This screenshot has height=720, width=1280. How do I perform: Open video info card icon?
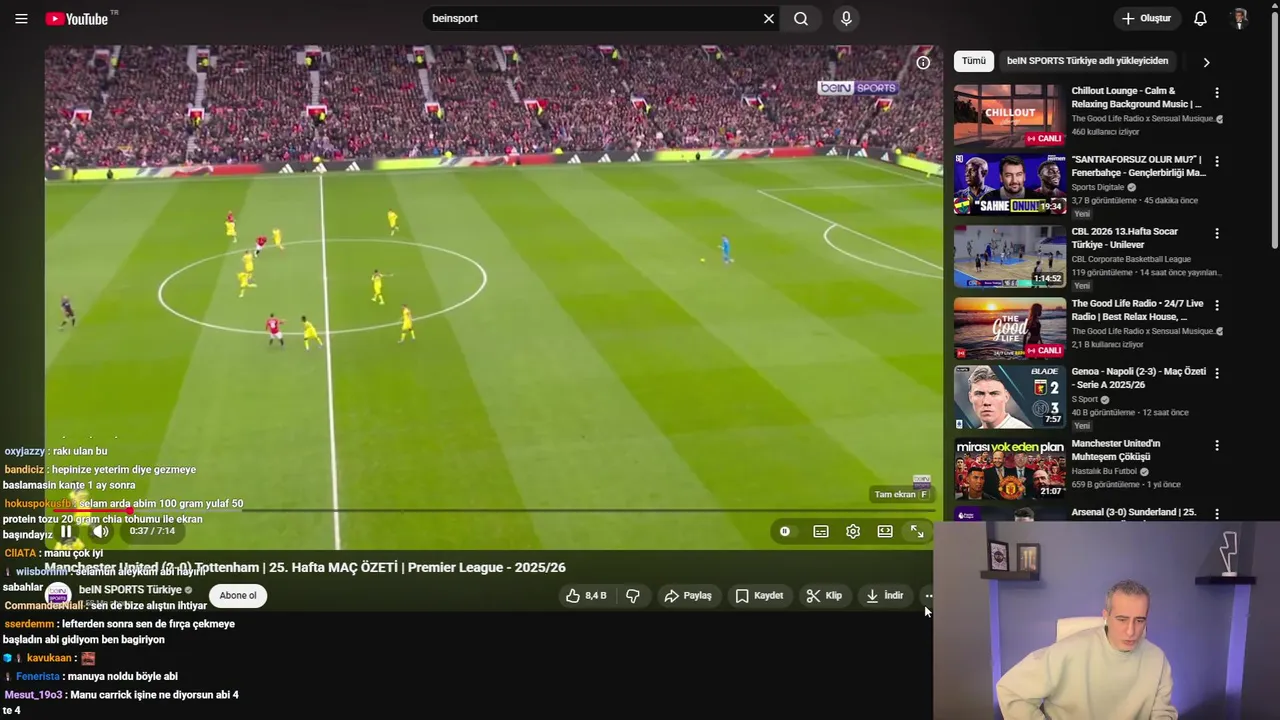[x=923, y=62]
